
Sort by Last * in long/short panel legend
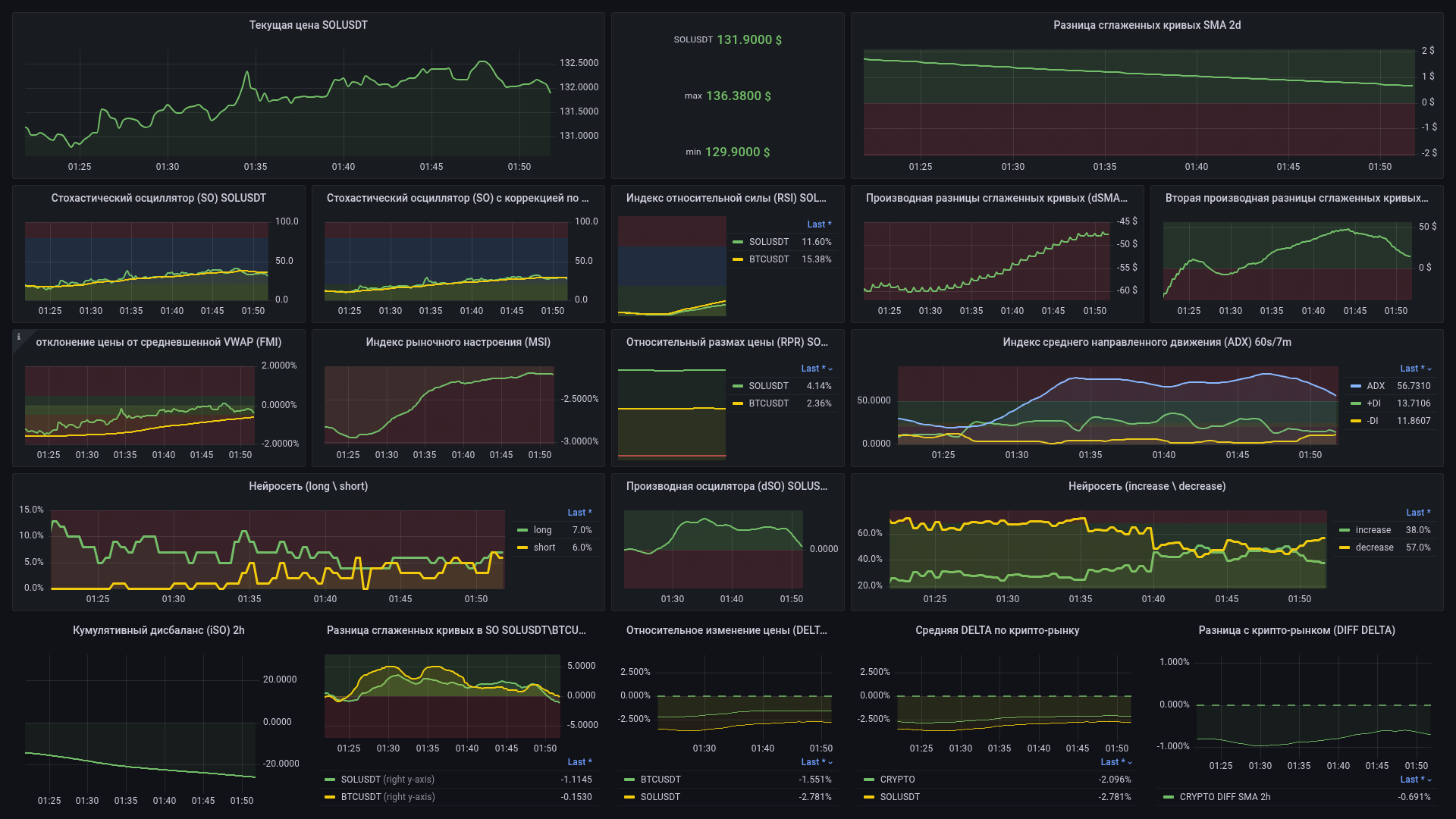coord(579,513)
